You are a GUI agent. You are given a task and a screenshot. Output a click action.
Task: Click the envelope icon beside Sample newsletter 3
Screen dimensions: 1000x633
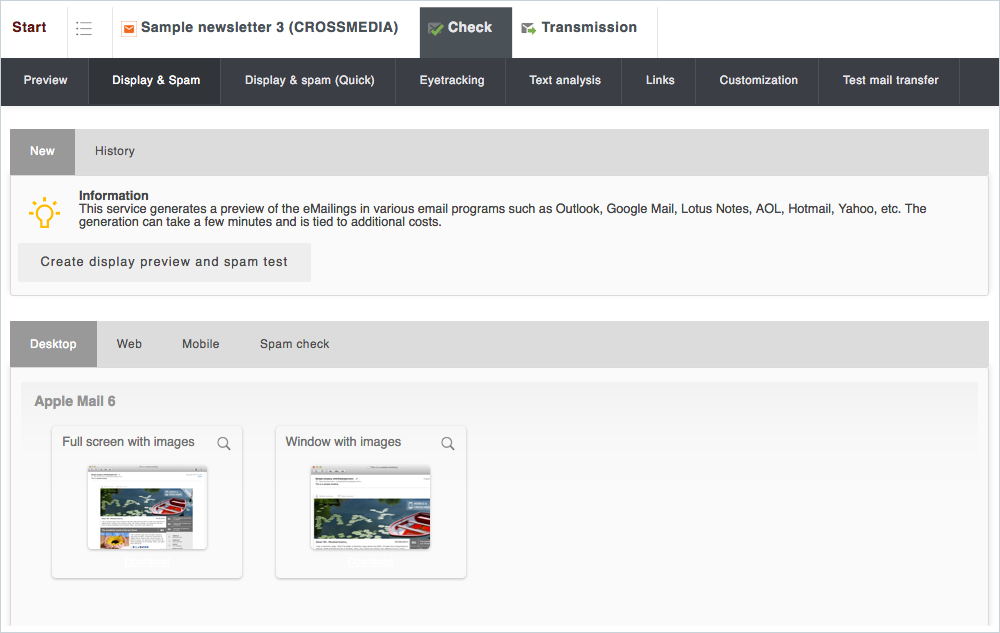pyautogui.click(x=128, y=29)
